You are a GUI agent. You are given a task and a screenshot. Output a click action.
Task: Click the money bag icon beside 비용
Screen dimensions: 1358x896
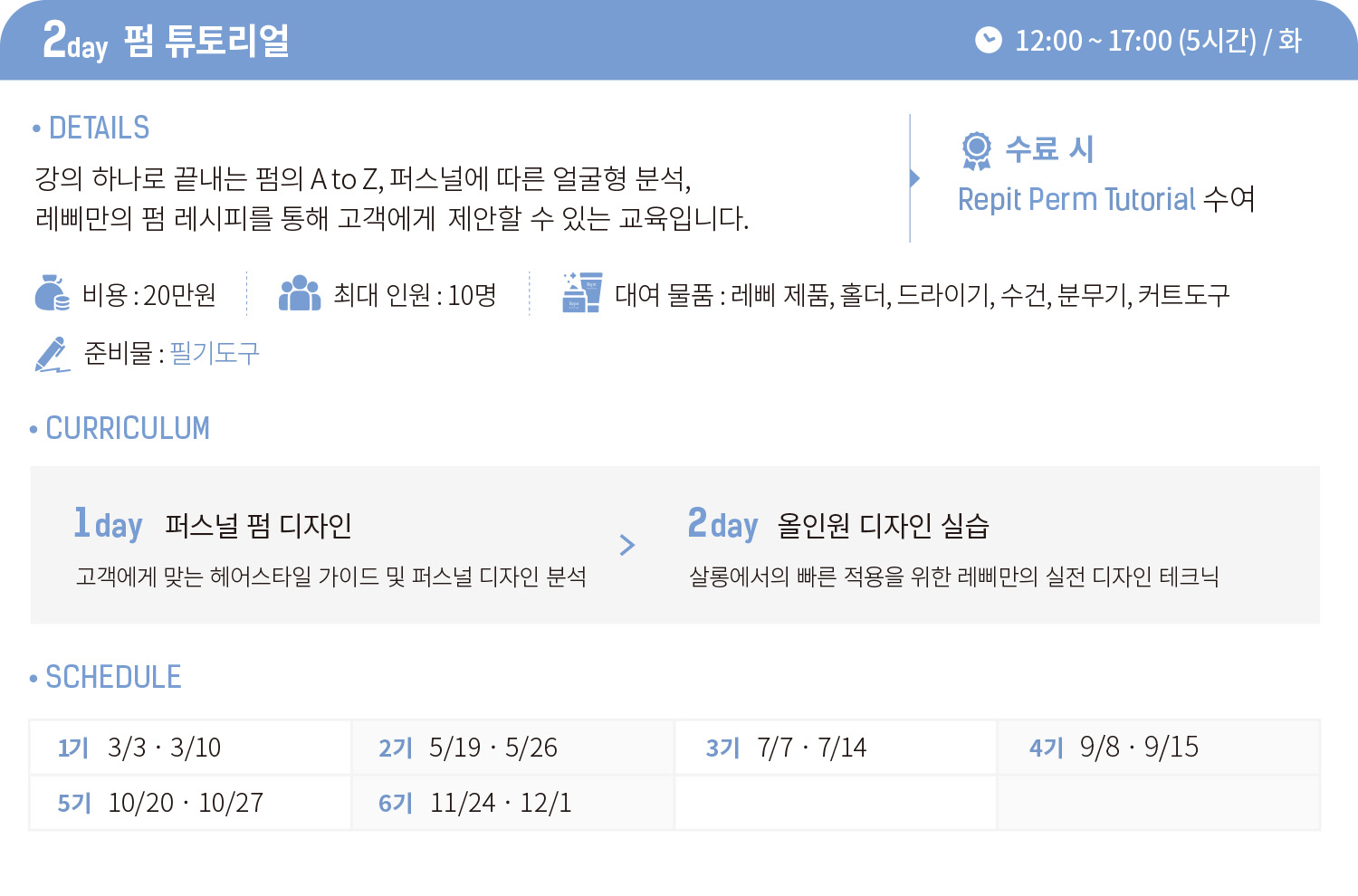52,293
